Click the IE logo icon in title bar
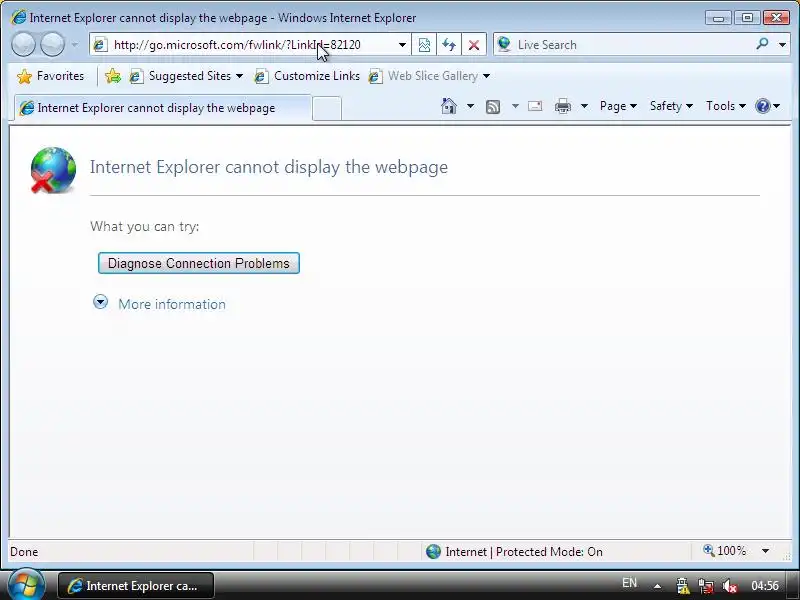800x600 pixels. [x=18, y=17]
